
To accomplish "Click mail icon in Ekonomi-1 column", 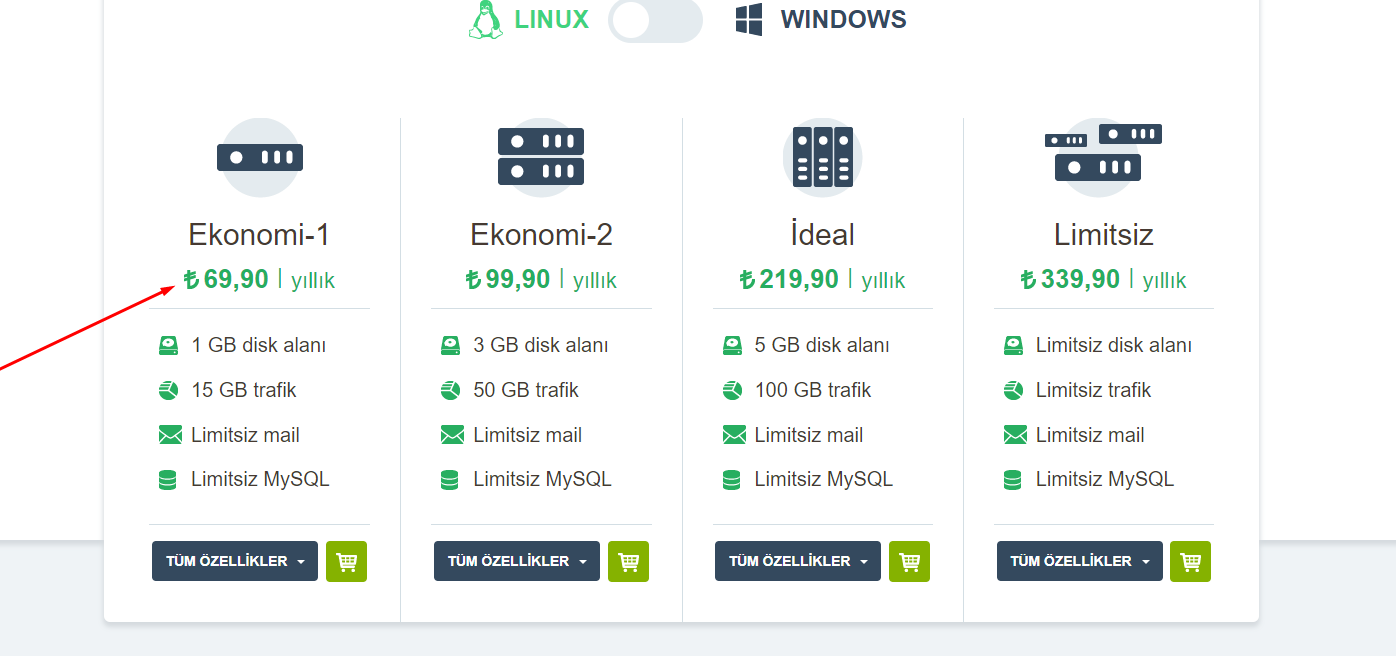I will pos(171,435).
